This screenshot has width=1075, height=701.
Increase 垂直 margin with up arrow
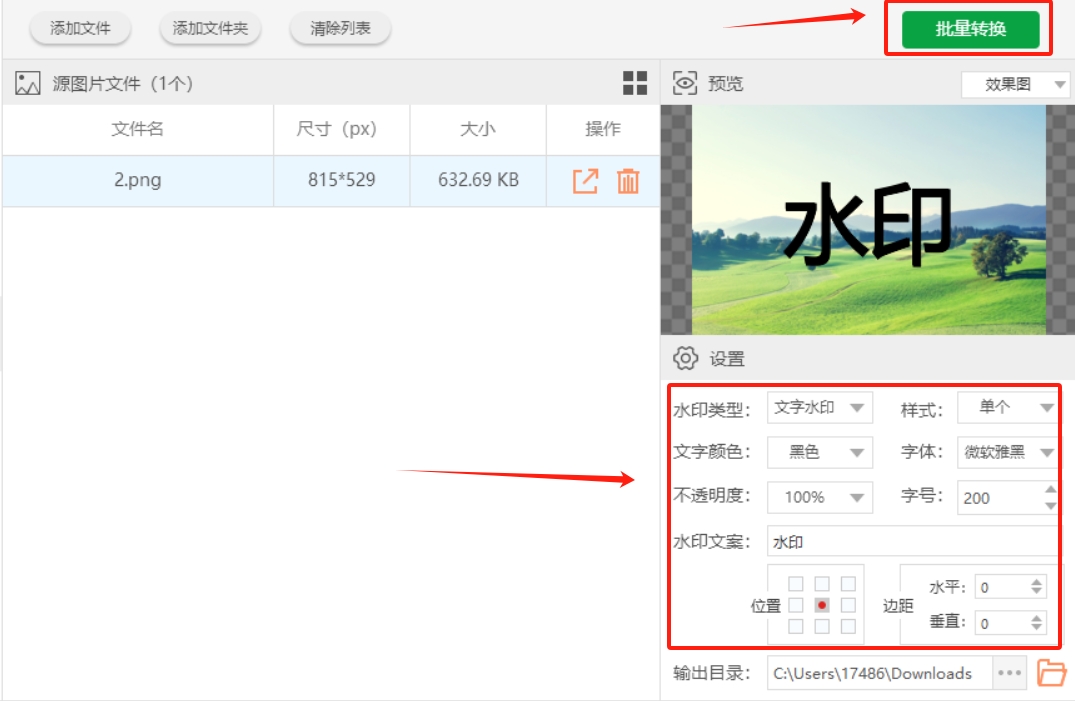click(x=1036, y=617)
